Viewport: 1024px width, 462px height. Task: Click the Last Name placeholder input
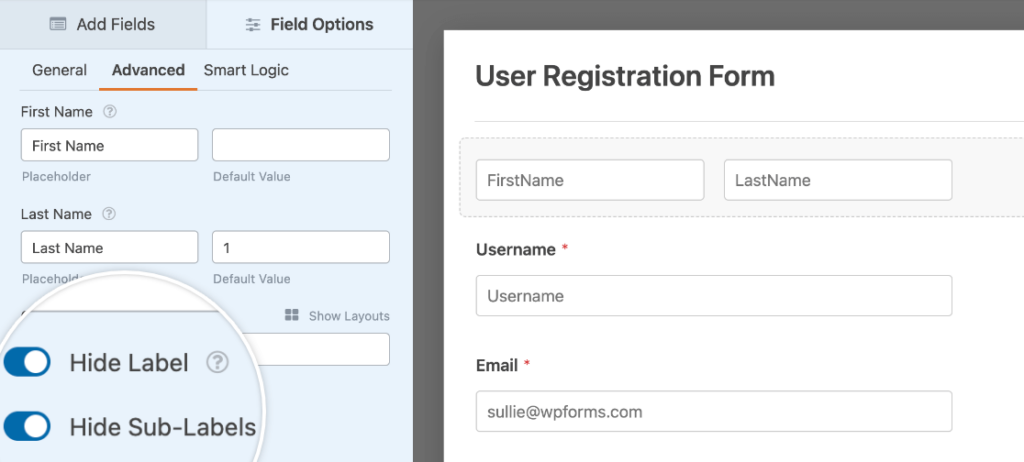coord(110,247)
